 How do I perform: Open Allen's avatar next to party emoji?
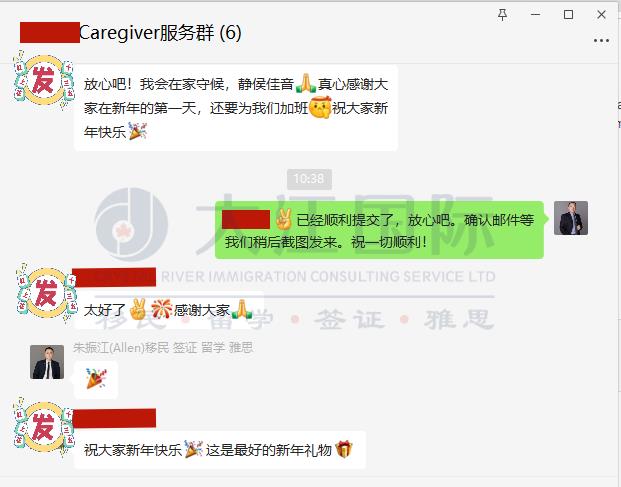47,361
